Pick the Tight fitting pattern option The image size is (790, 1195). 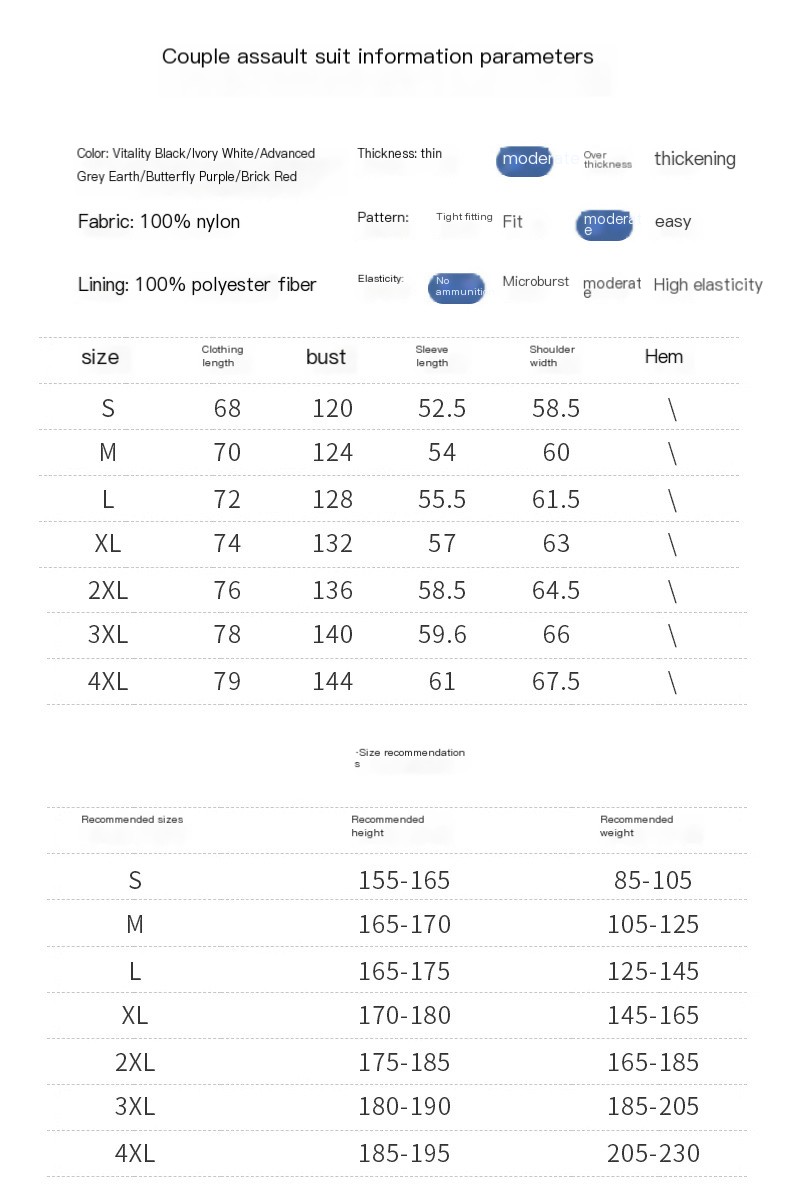464,217
